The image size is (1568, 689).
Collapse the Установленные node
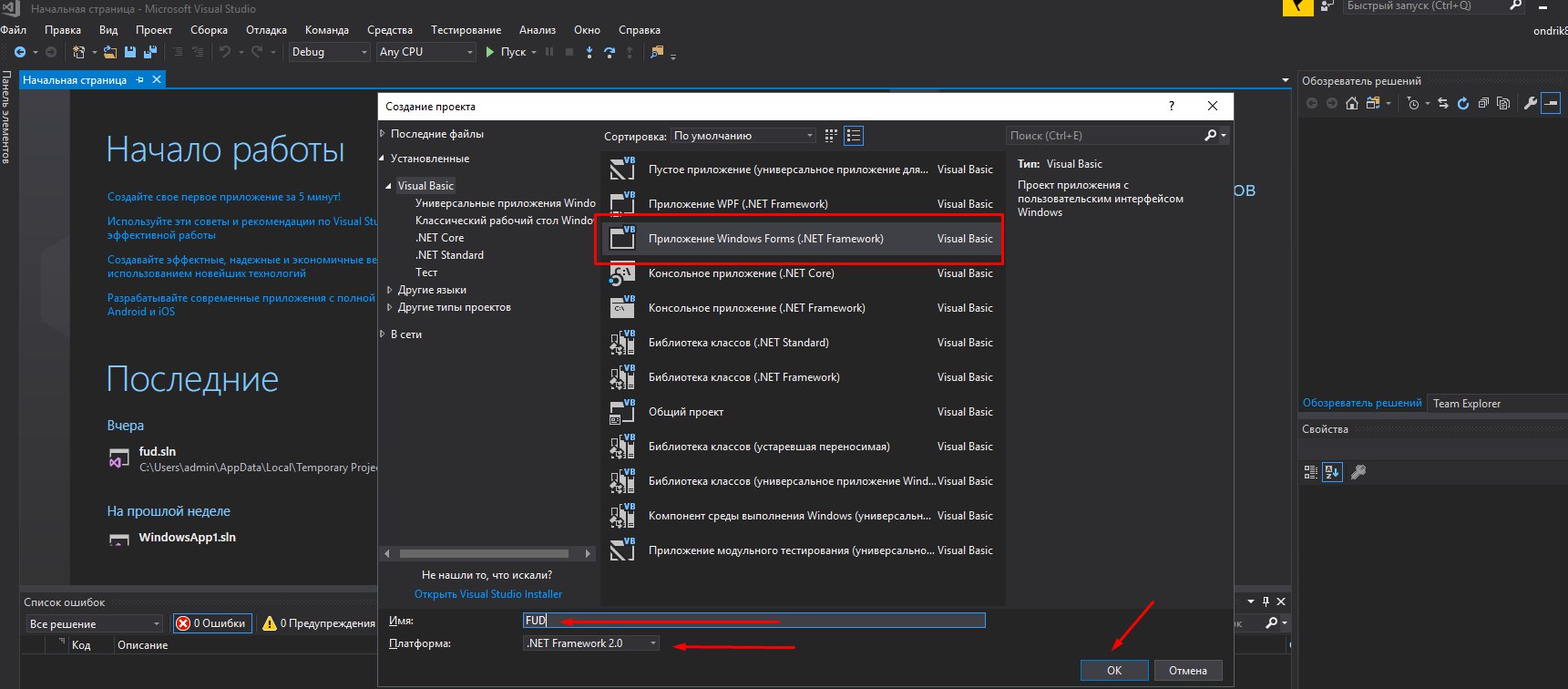383,159
